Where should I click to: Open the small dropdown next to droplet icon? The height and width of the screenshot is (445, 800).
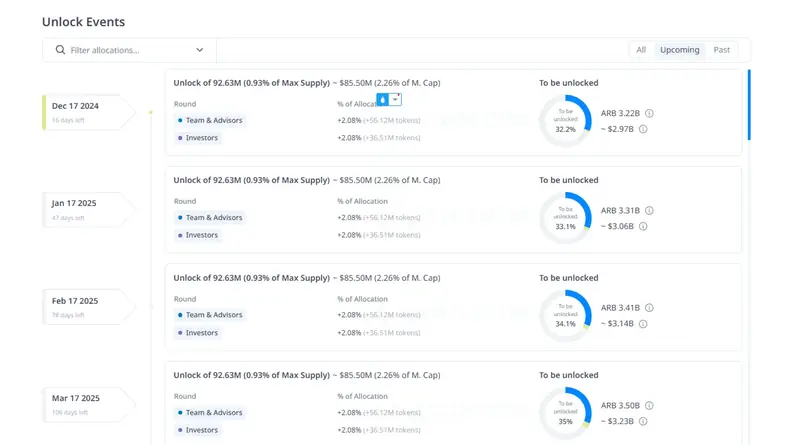(395, 100)
